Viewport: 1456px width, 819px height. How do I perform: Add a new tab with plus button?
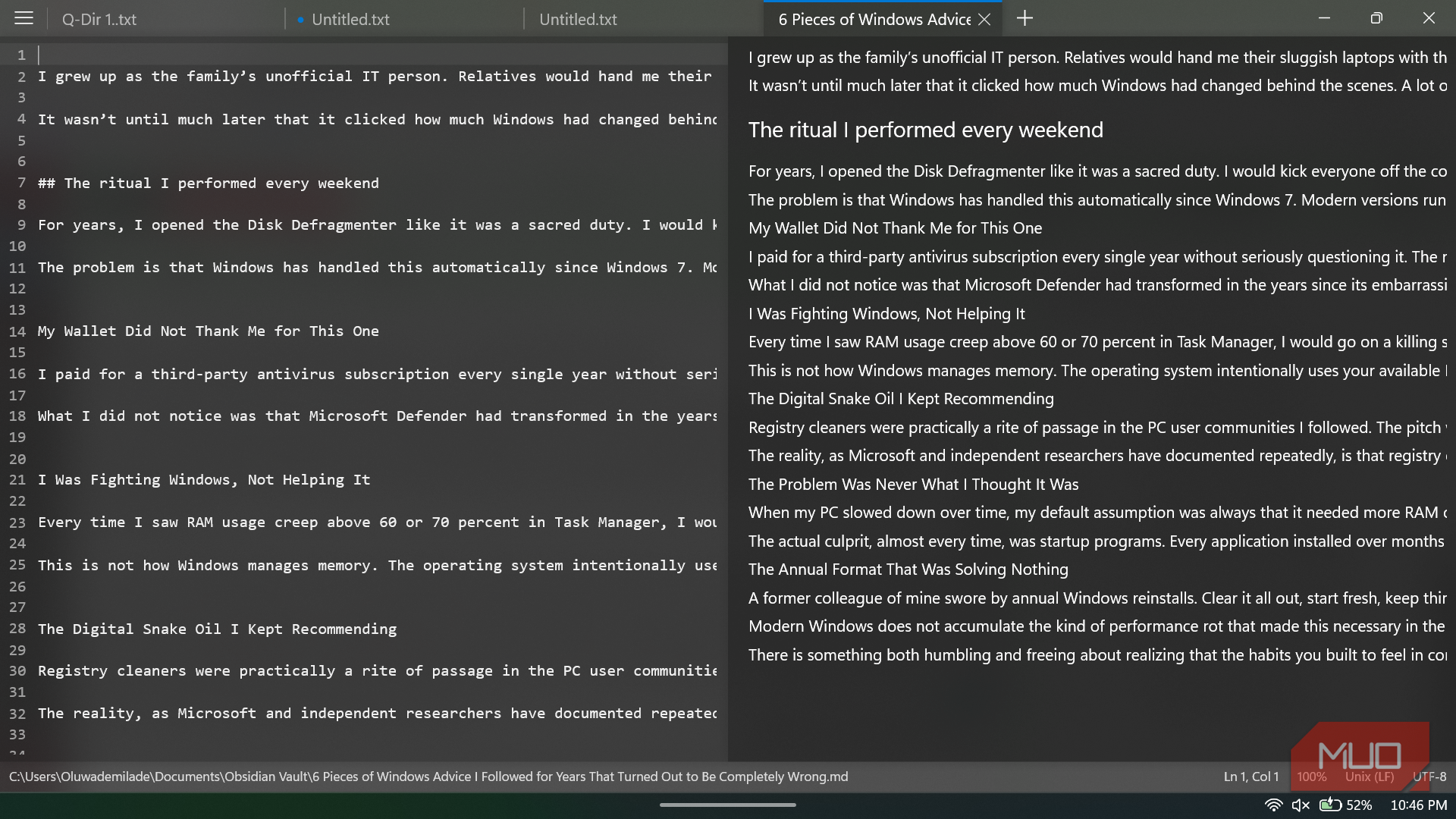click(x=1025, y=18)
